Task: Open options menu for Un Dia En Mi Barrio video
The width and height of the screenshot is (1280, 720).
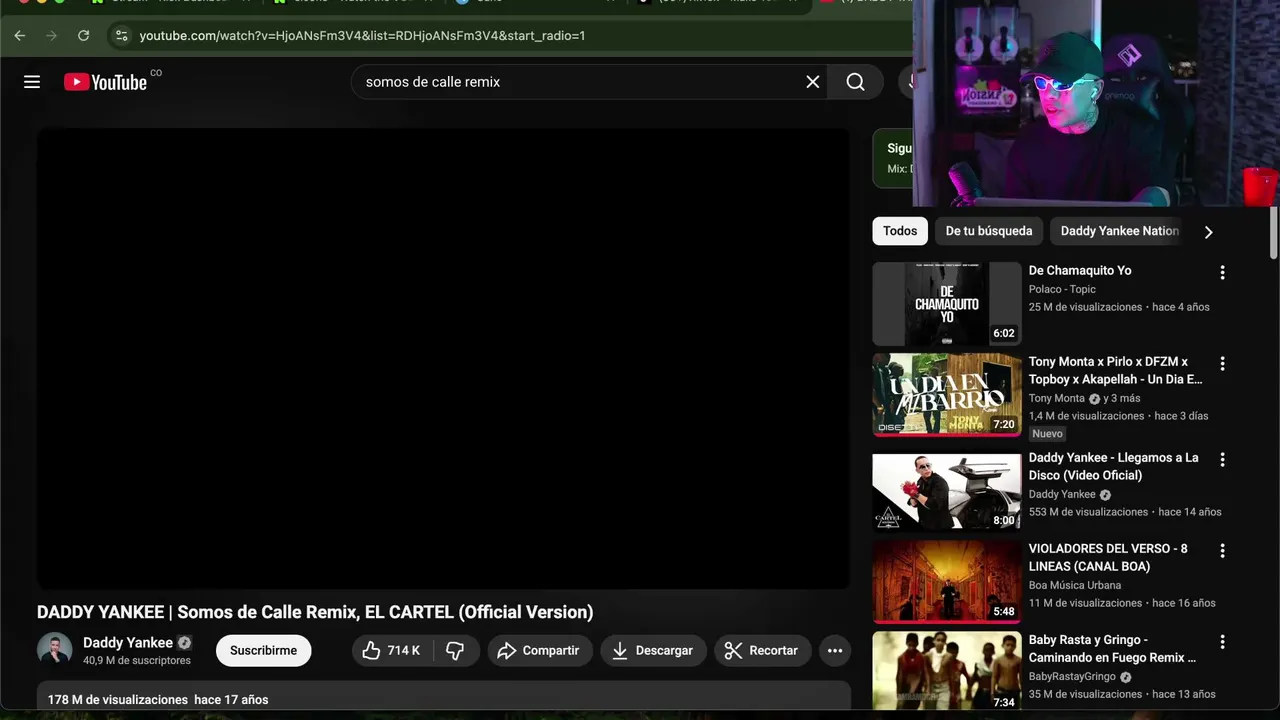Action: (x=1222, y=364)
